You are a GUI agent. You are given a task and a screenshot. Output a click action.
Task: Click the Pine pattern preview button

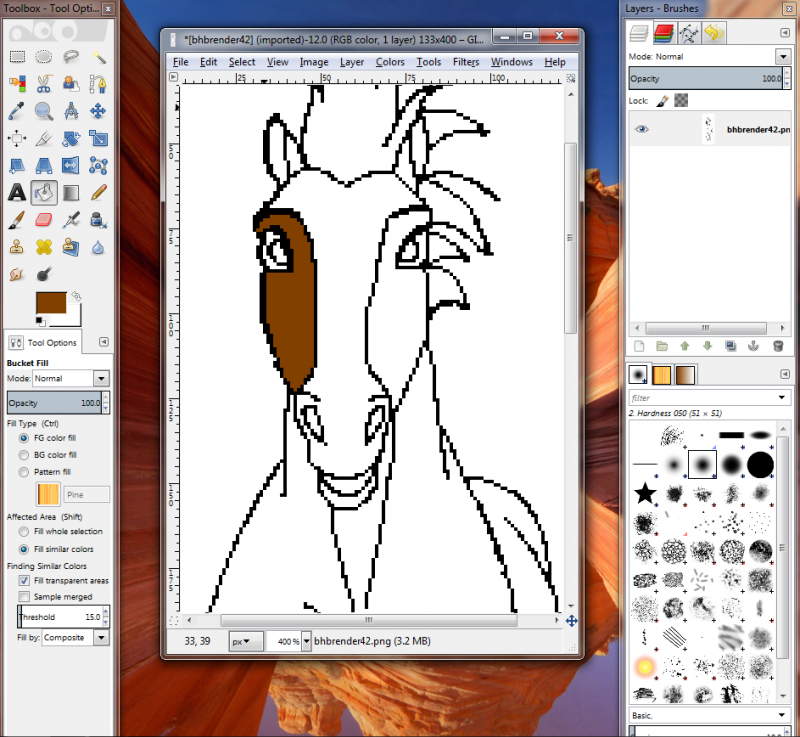[x=48, y=495]
